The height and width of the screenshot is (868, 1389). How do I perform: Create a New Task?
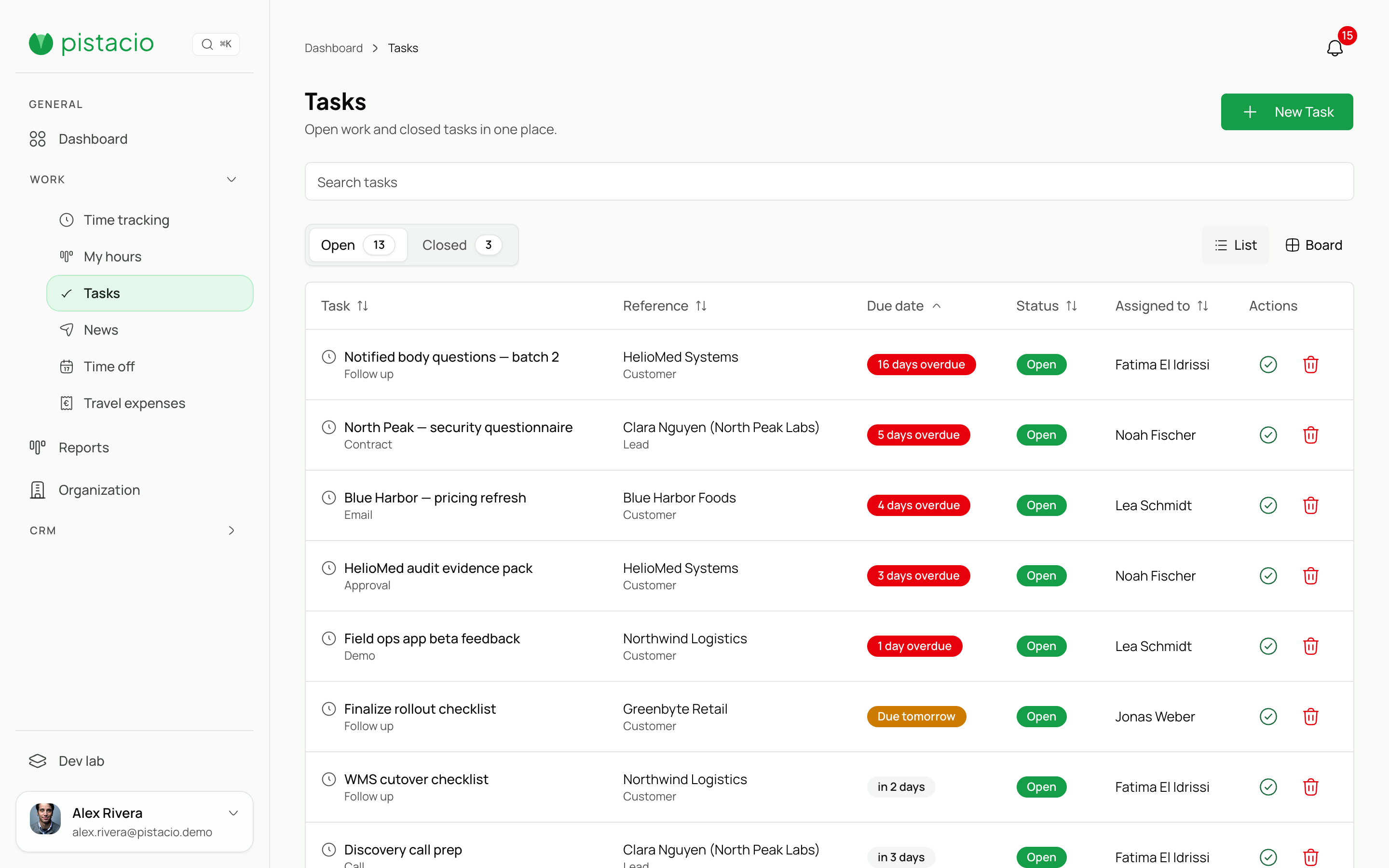tap(1287, 112)
